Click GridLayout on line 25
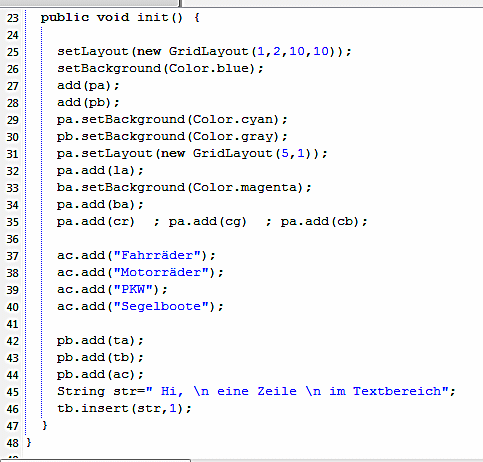The width and height of the screenshot is (483, 462). click(x=209, y=51)
